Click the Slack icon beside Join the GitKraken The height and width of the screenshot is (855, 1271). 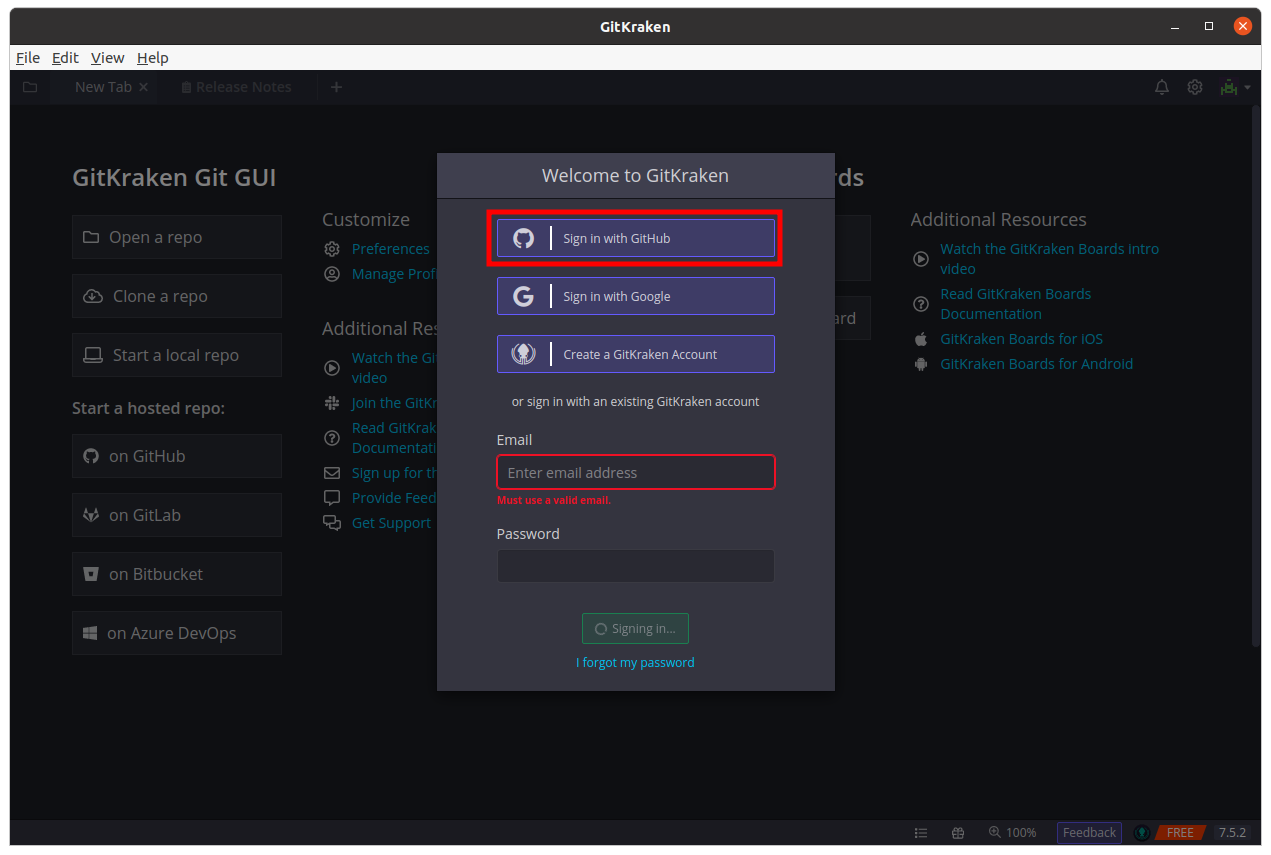[332, 403]
